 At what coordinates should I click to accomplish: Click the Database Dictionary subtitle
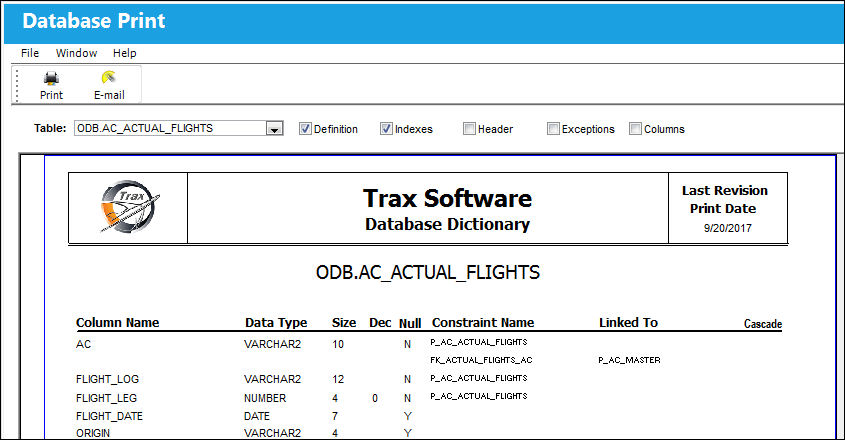(447, 224)
